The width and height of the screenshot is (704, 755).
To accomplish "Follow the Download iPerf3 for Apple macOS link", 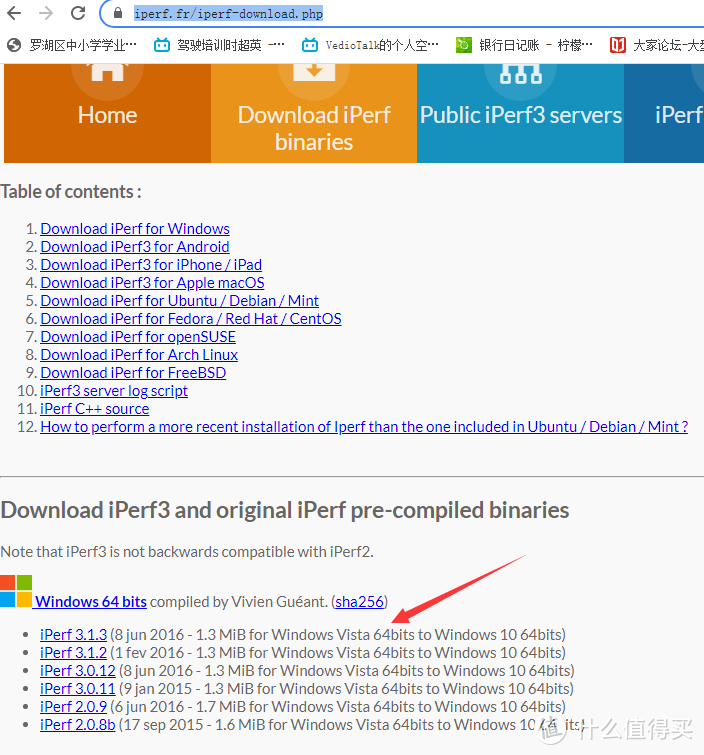I will coord(152,283).
